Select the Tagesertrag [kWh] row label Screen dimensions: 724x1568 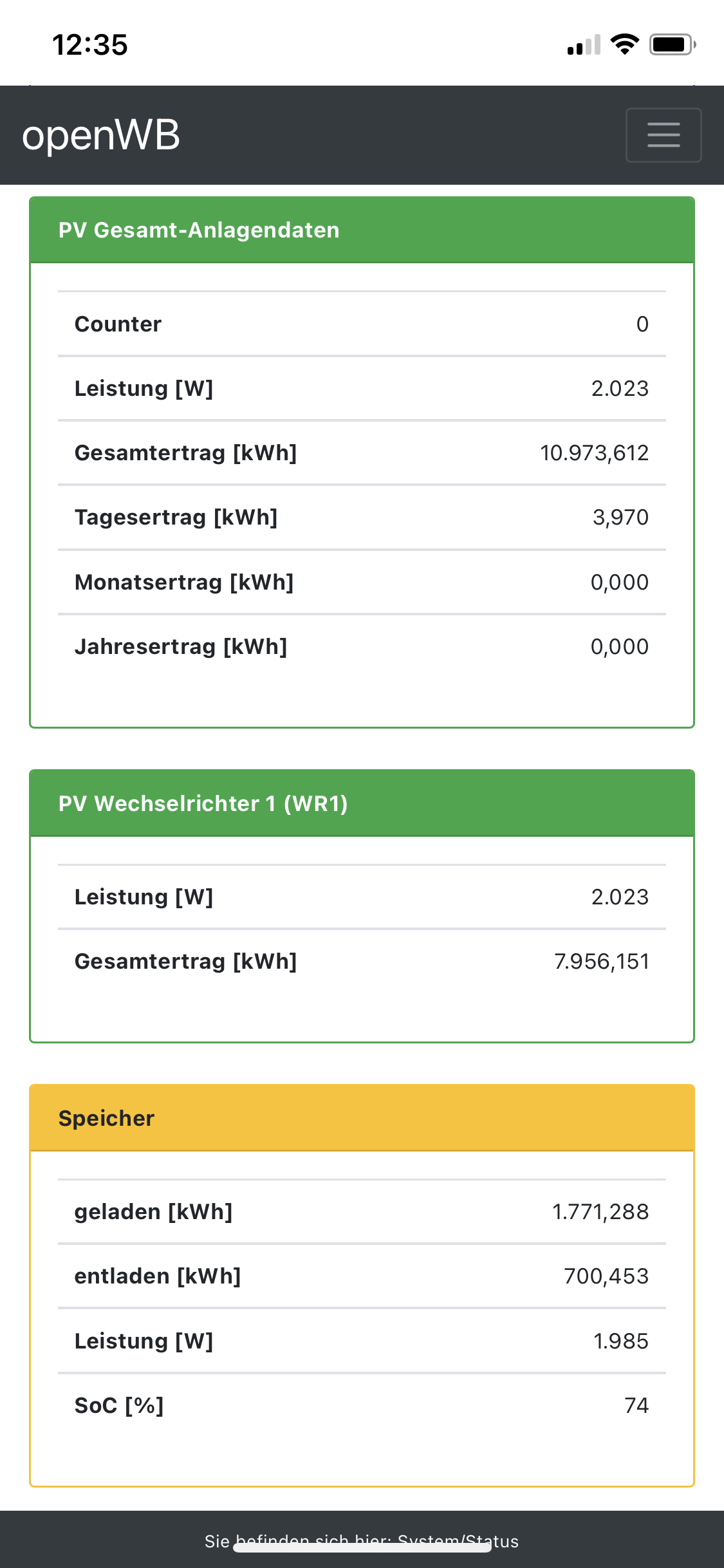tap(176, 517)
